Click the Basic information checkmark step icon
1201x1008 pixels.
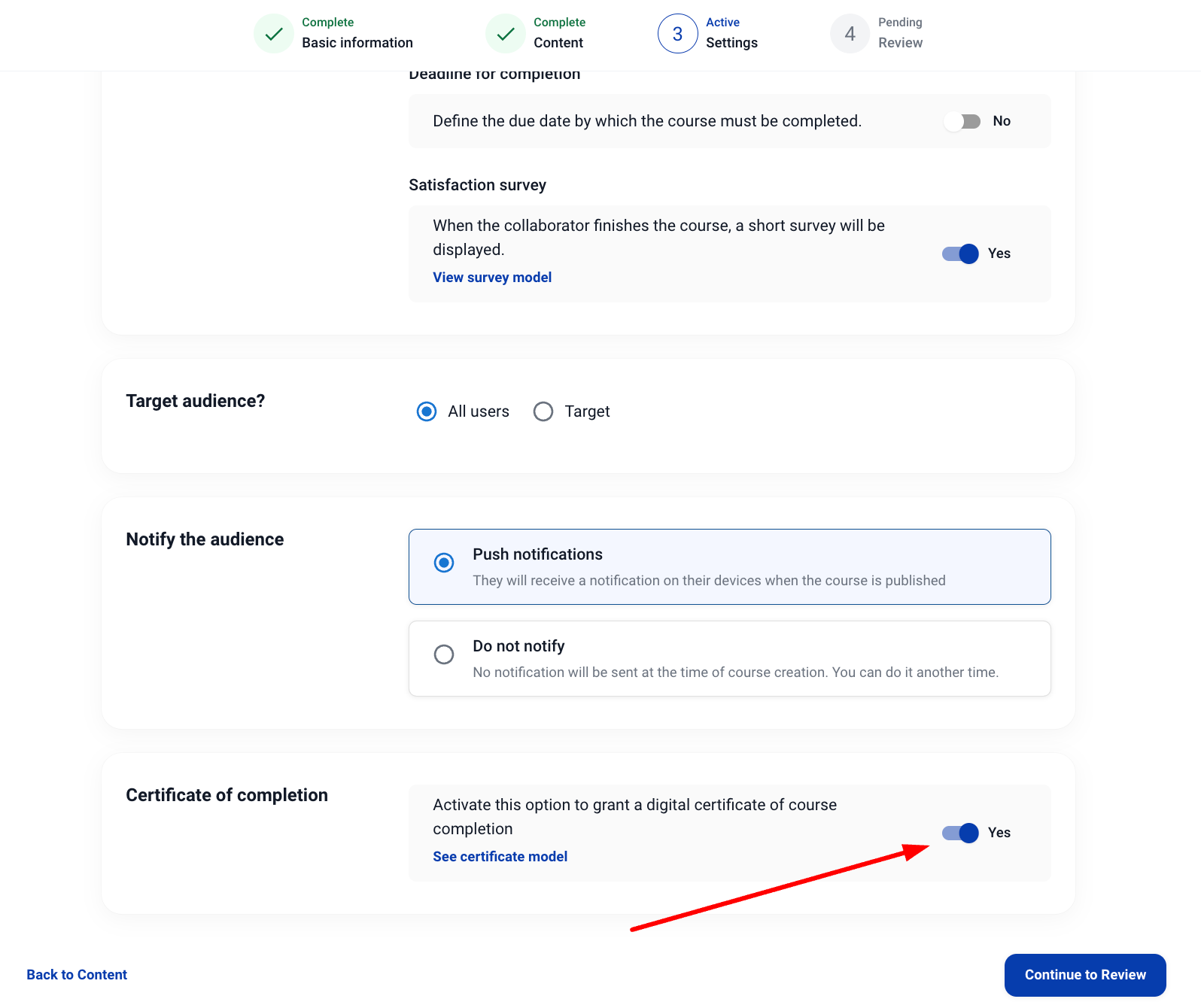tap(274, 34)
